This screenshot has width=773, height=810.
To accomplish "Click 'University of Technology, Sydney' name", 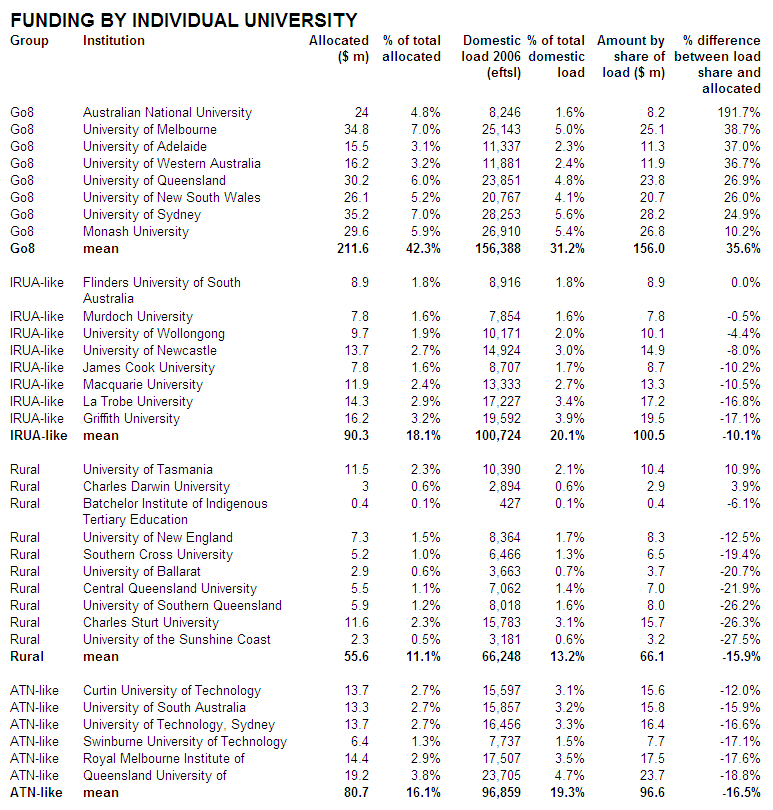I will point(179,725).
